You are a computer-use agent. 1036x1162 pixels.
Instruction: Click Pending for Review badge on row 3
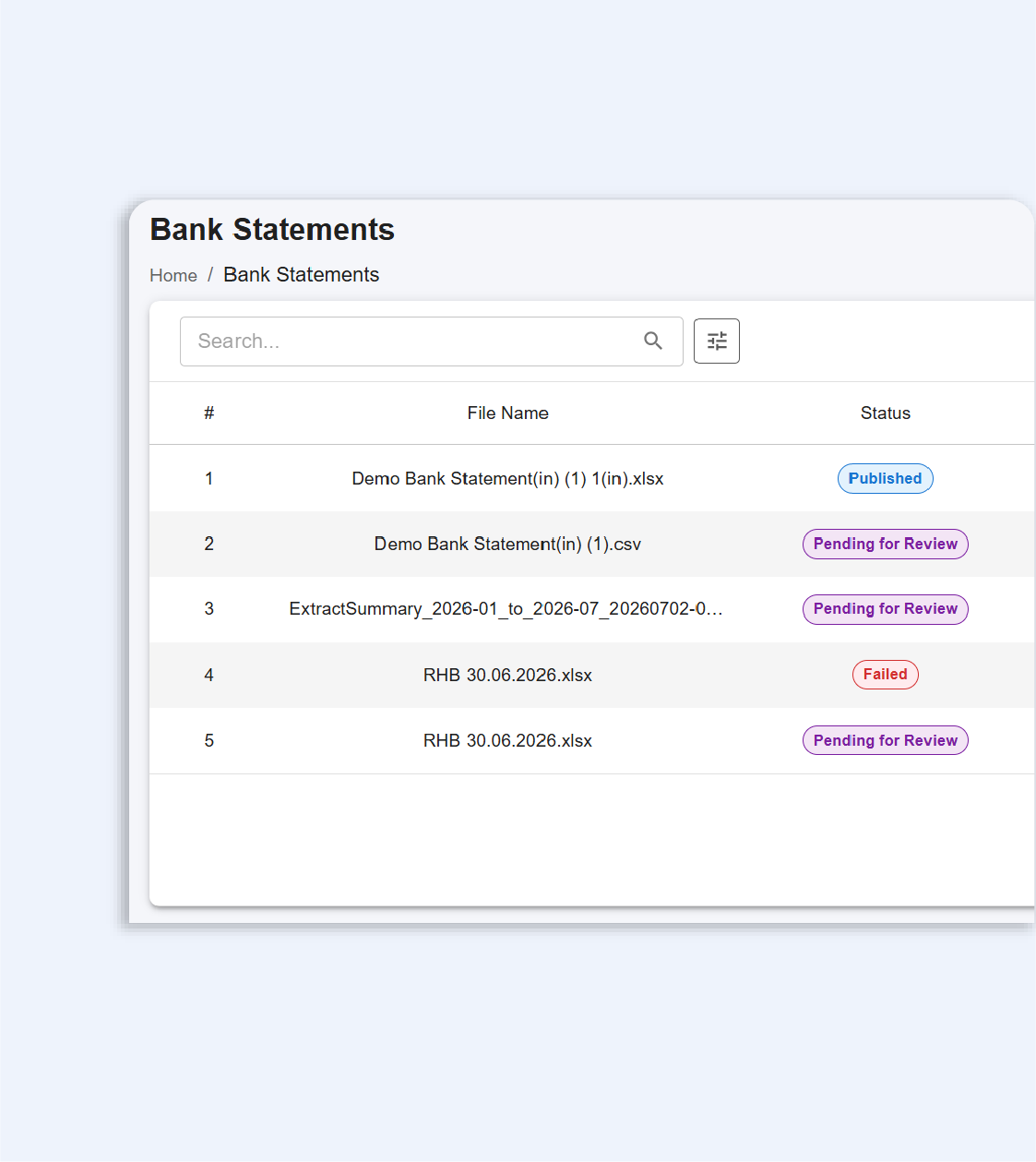[x=886, y=609]
